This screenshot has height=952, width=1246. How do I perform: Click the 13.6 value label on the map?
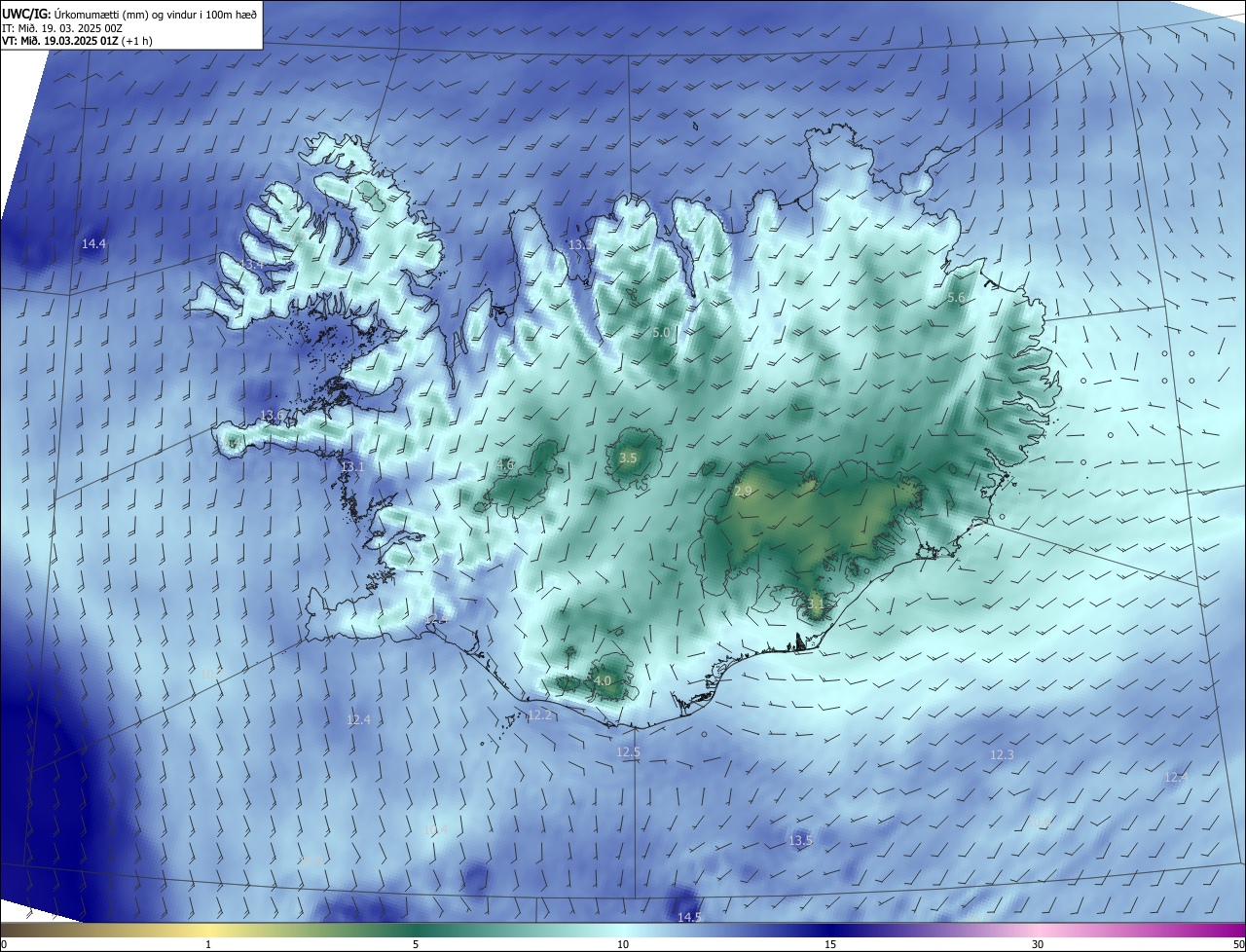pos(273,416)
